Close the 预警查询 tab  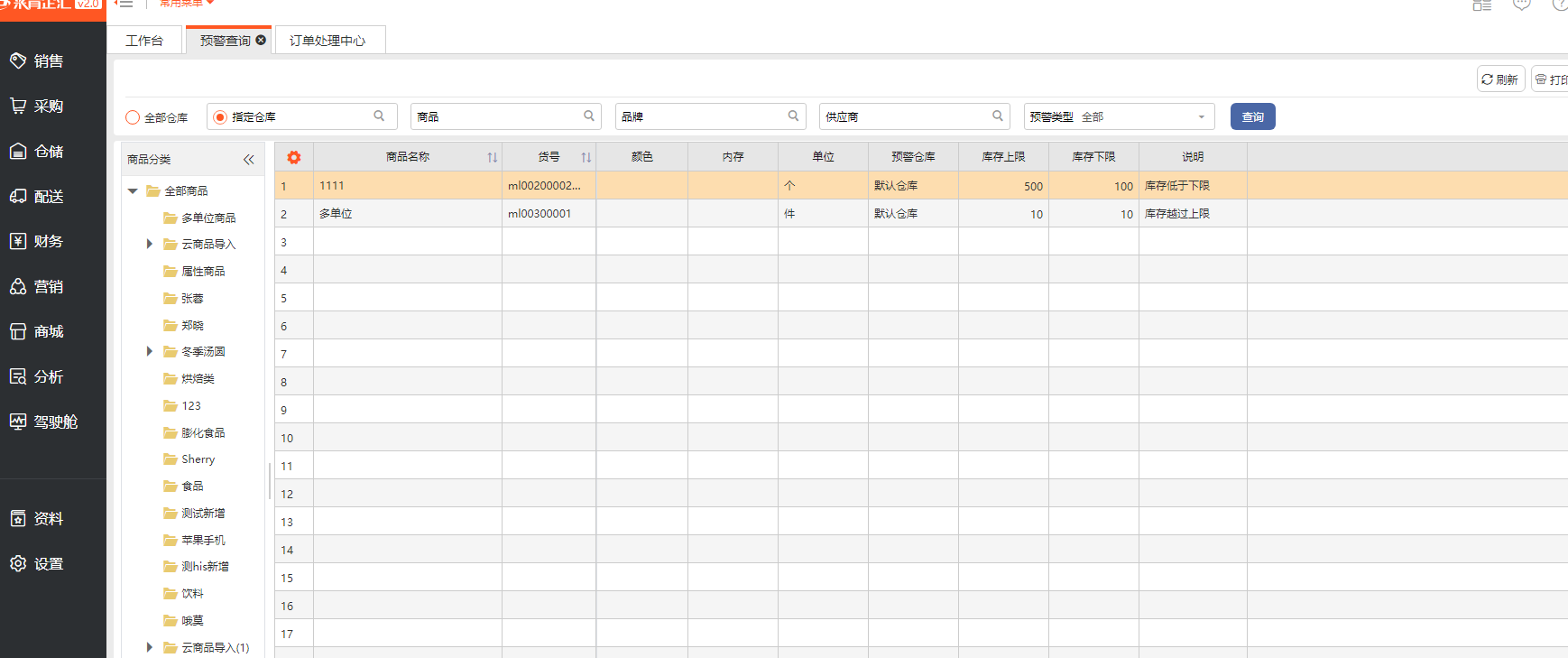pos(261,40)
